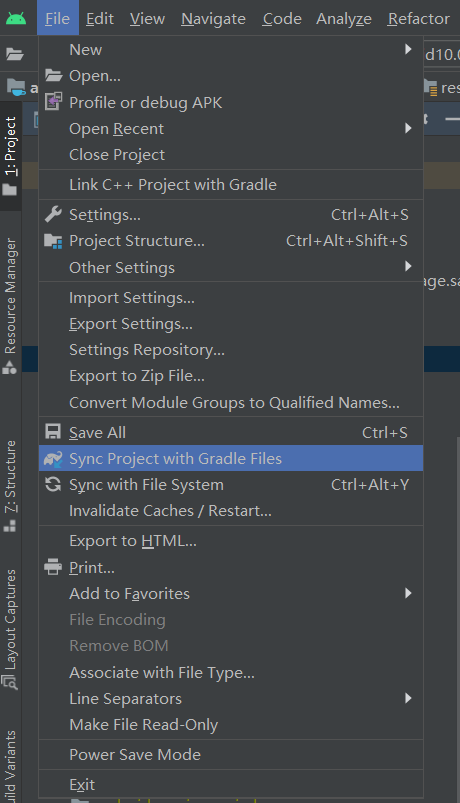The image size is (460, 803).
Task: Select Make File Read-Only
Action: click(231, 725)
